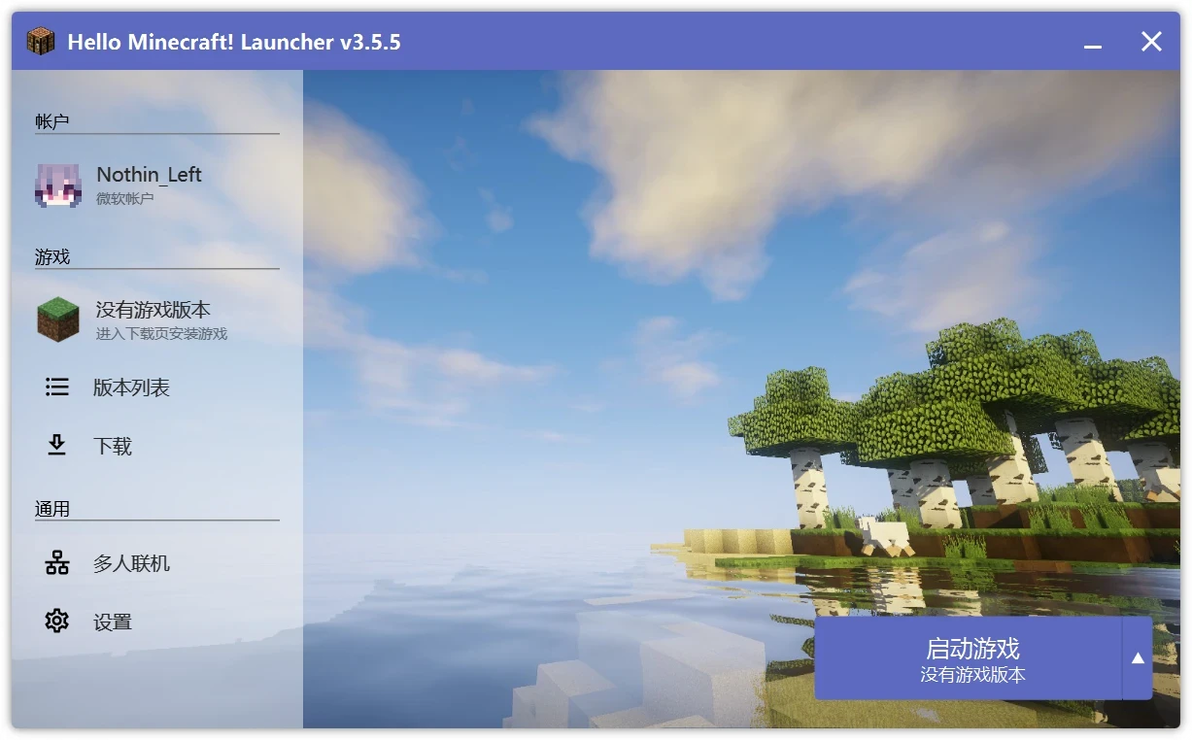This screenshot has height=740, width=1192.
Task: Click the 进入下载页安装游戏 hint text
Action: pos(161,334)
